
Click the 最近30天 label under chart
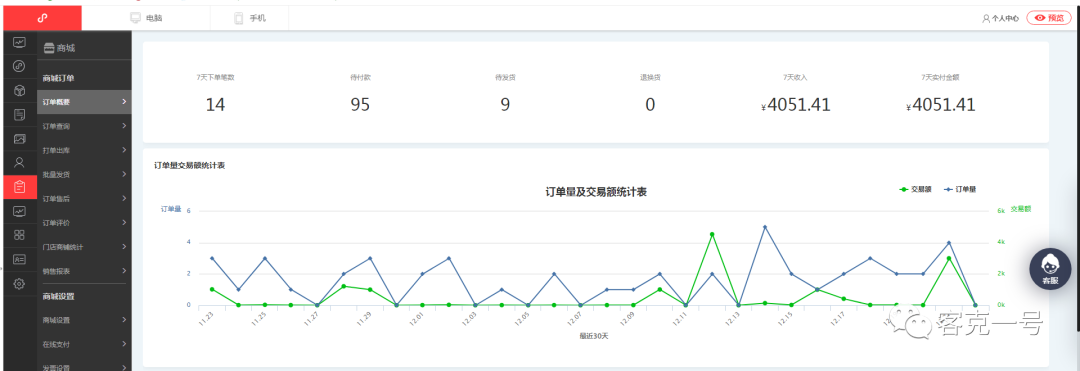coord(594,336)
